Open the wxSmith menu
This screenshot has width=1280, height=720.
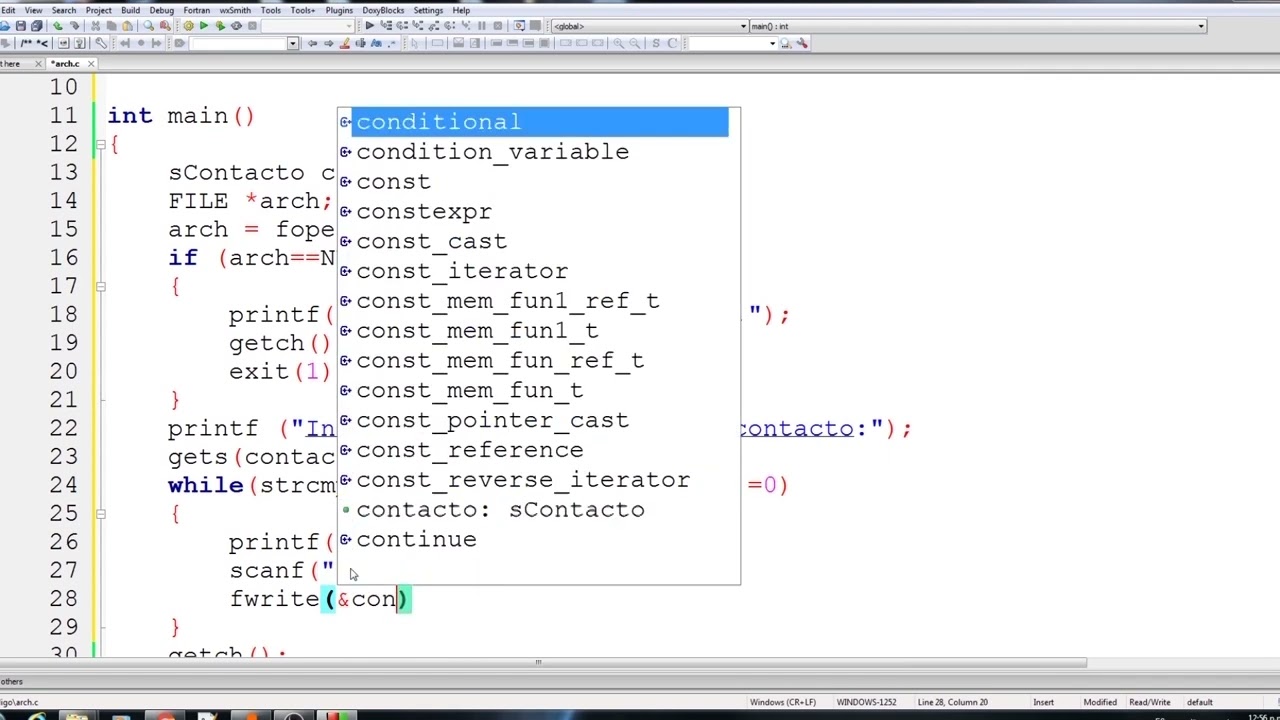[236, 10]
